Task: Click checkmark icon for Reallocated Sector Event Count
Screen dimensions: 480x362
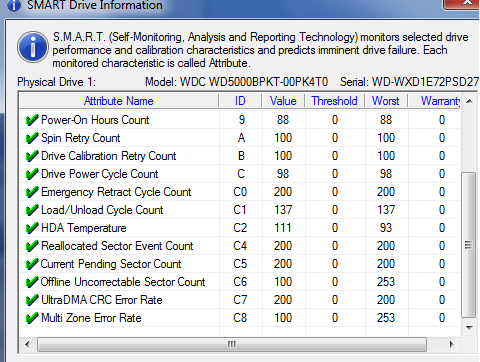Action: pyautogui.click(x=32, y=246)
